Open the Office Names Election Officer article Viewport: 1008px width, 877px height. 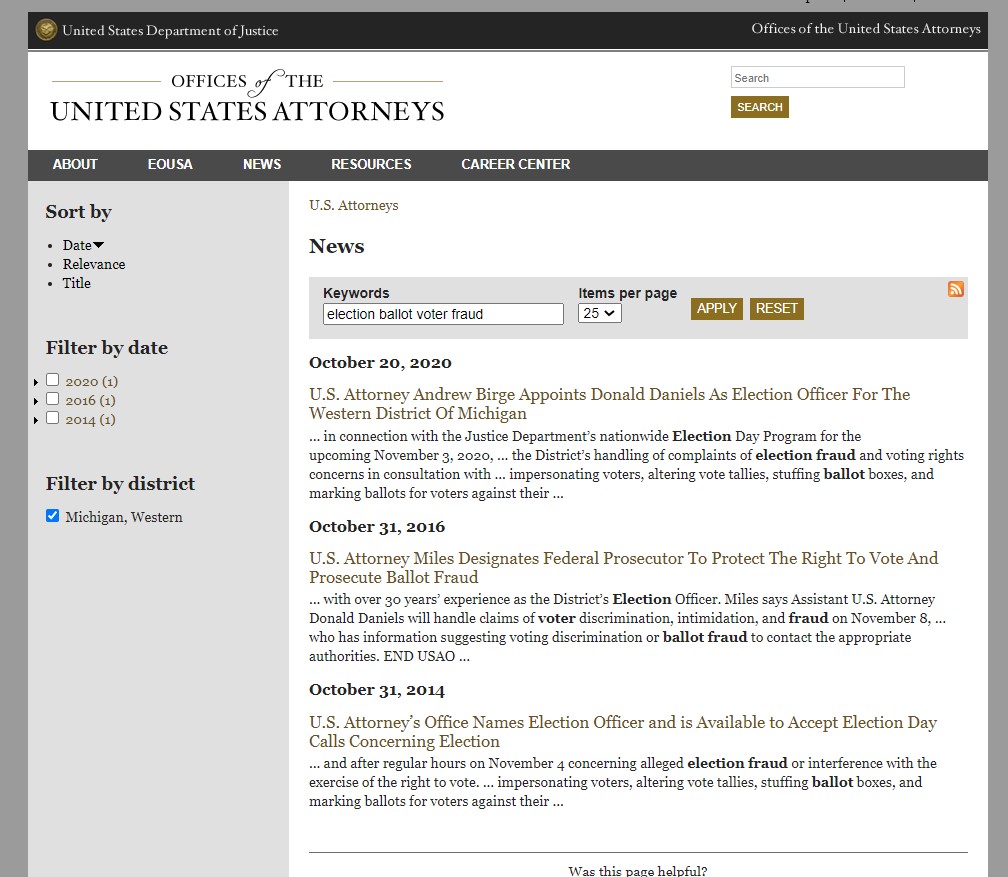[x=623, y=732]
